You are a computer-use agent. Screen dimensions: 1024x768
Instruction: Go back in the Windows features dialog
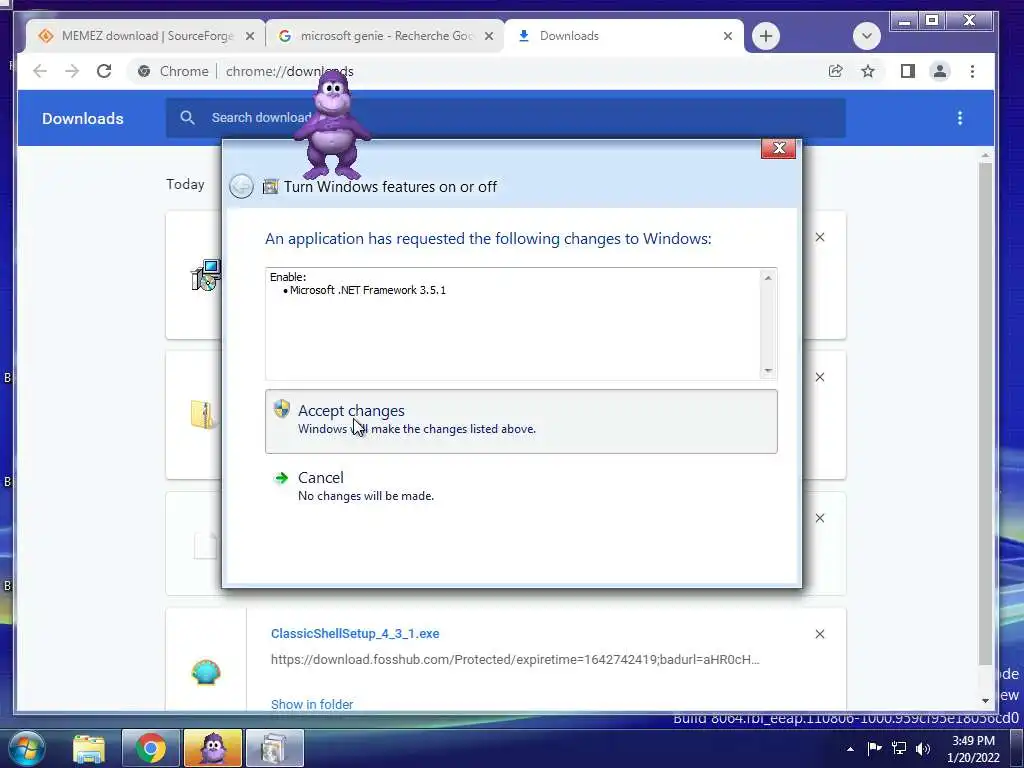(x=241, y=187)
